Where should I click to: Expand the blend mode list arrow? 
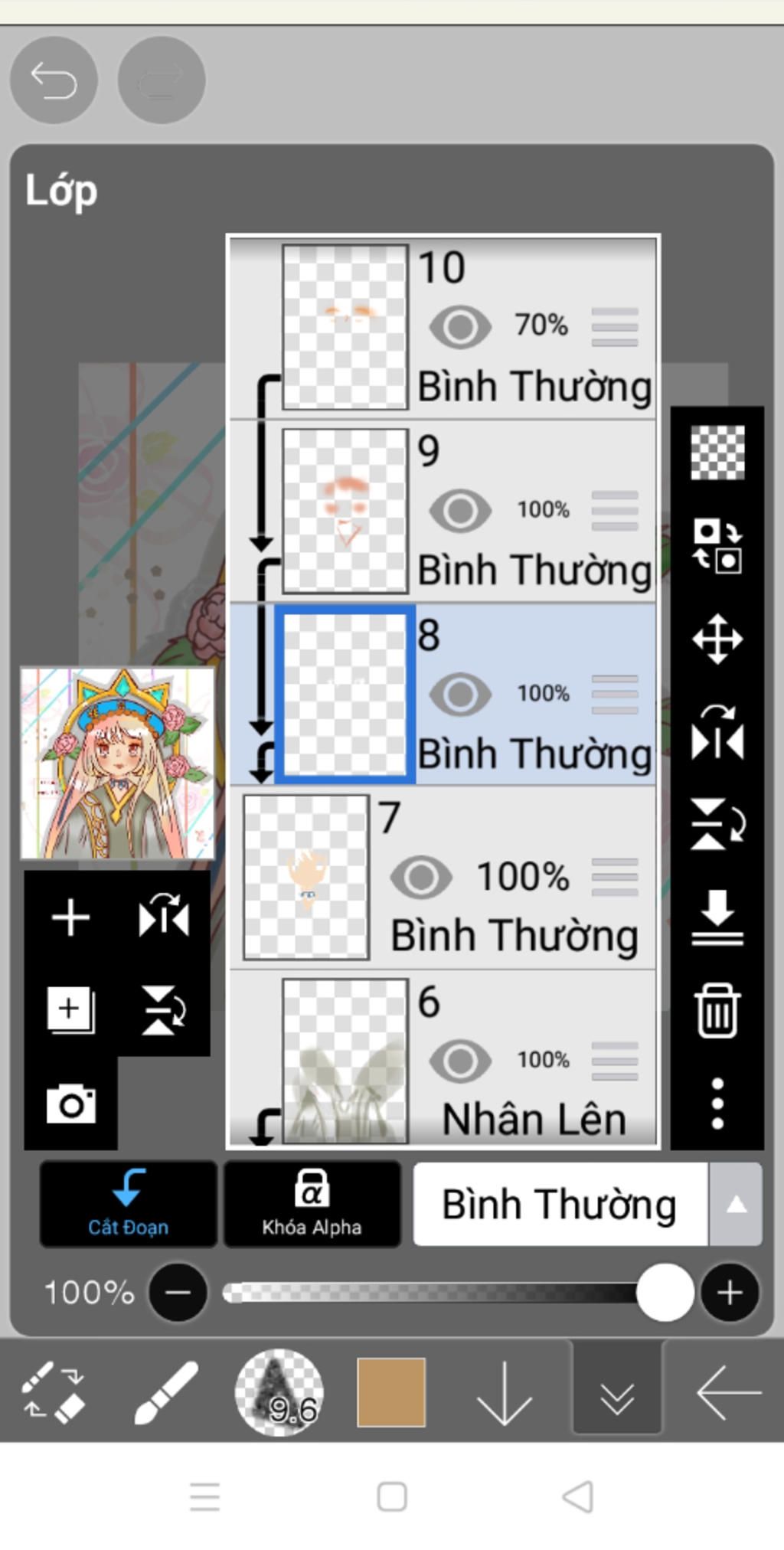coord(736,1204)
